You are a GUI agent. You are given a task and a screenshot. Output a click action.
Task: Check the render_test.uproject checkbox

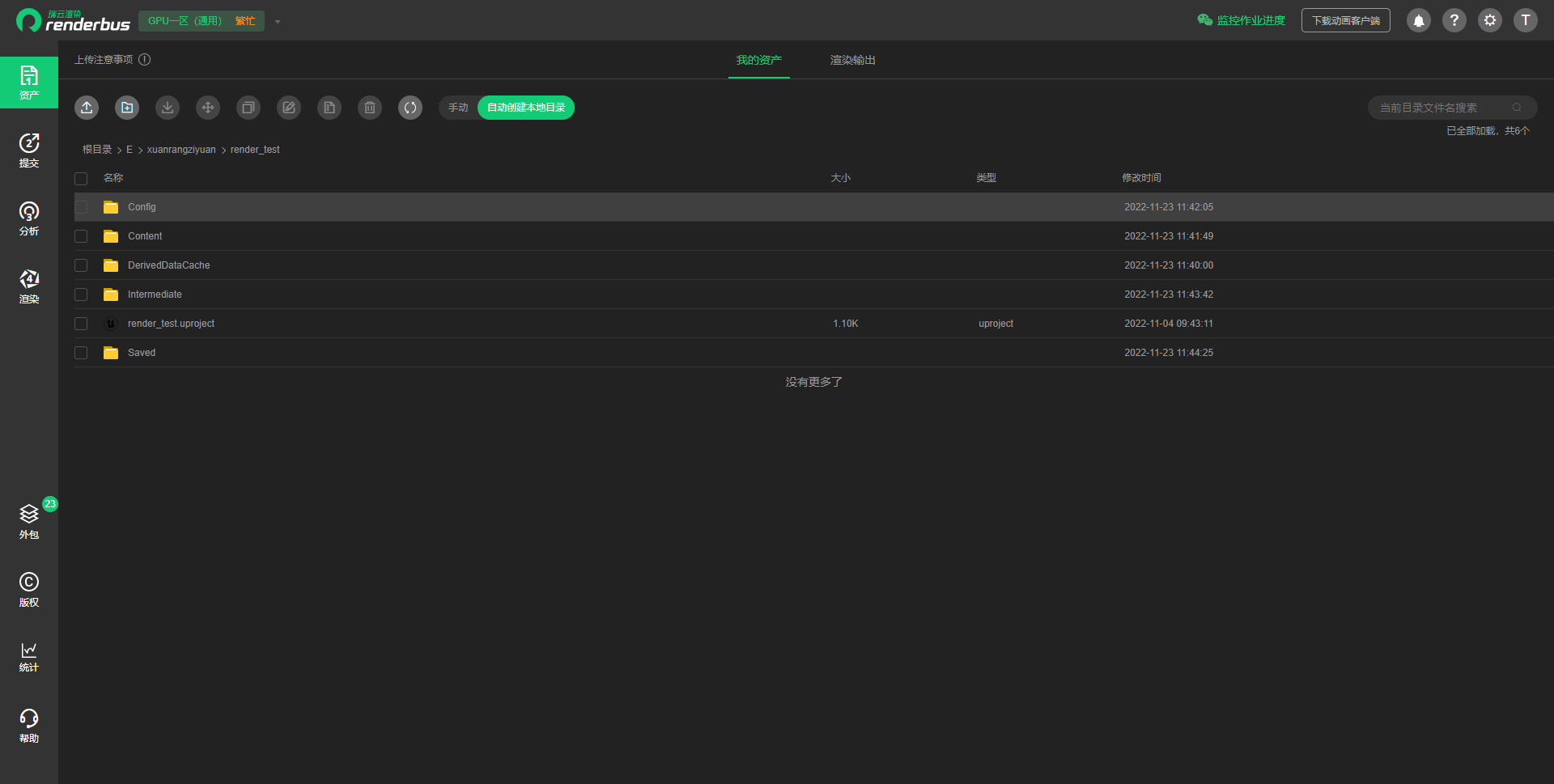[x=81, y=324]
